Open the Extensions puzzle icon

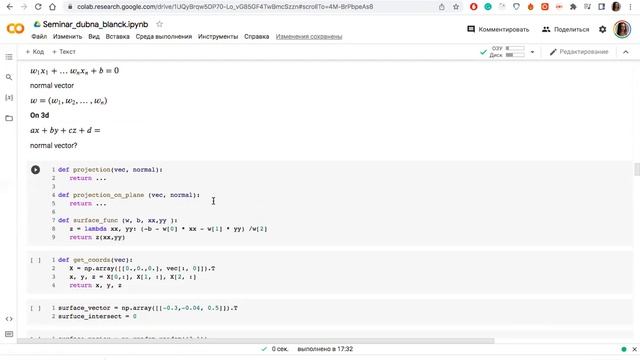[x=573, y=7]
